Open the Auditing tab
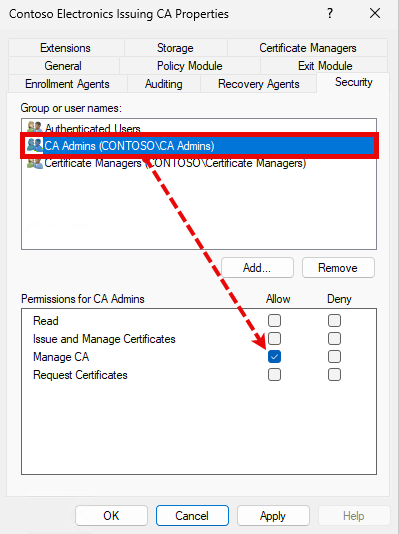This screenshot has height=534, width=399. coord(164,84)
